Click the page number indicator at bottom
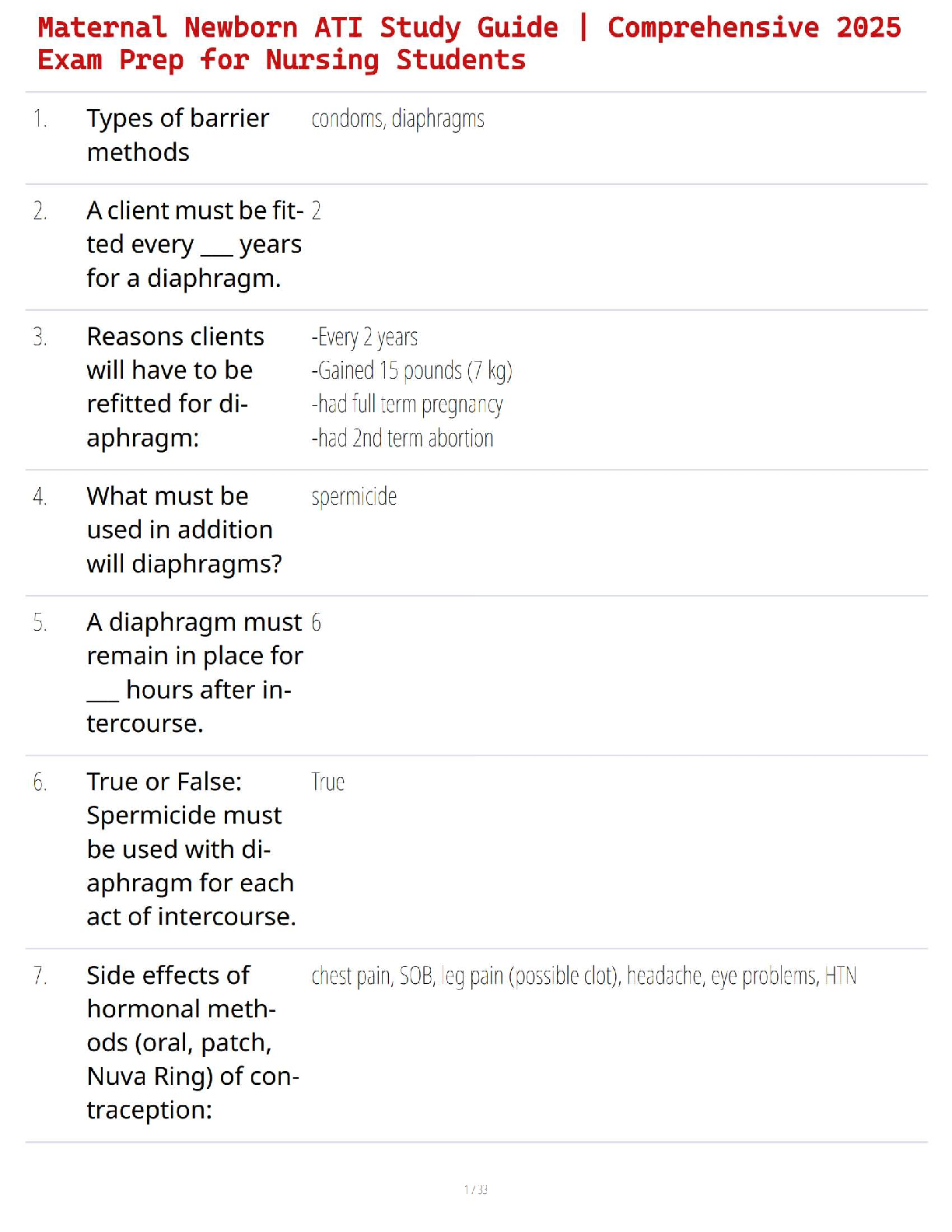 [475, 1189]
